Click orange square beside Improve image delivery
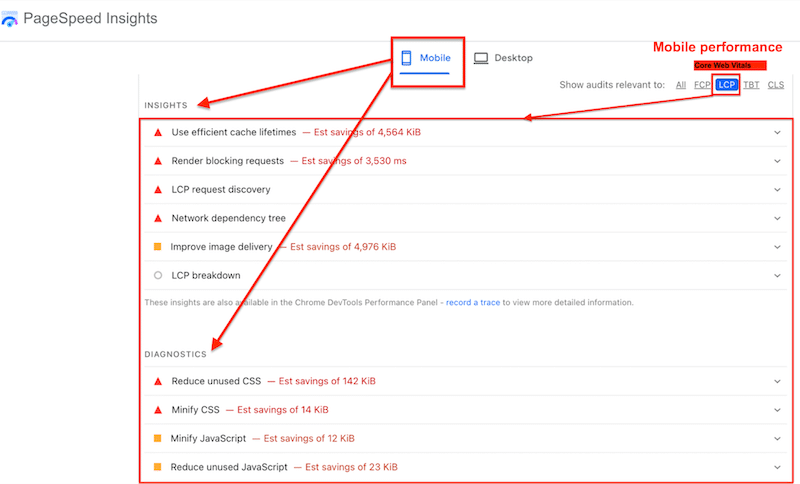 158,247
